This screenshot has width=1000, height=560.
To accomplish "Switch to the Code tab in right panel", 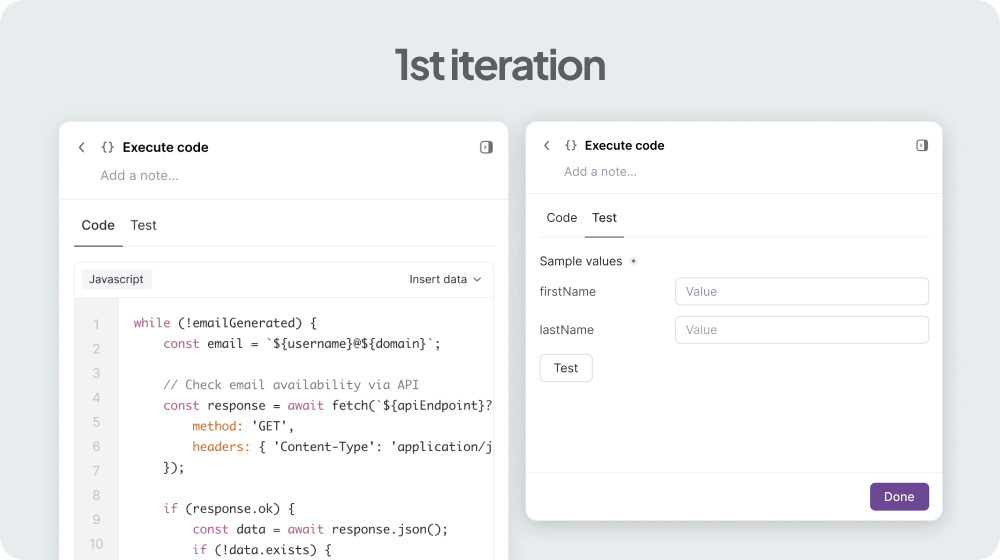I will coord(562,217).
